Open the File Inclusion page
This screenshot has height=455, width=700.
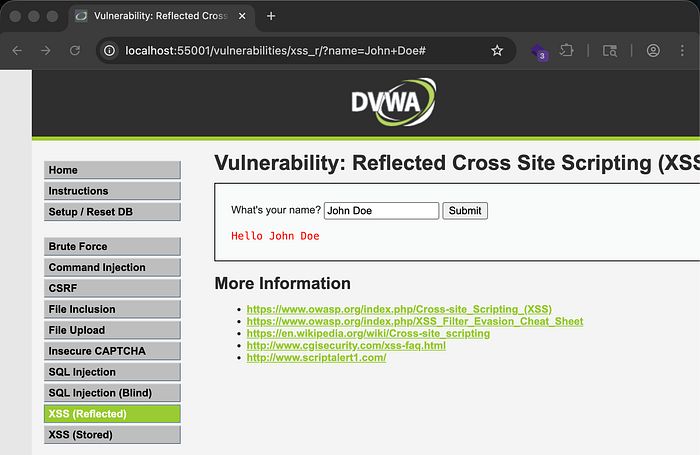coord(112,309)
